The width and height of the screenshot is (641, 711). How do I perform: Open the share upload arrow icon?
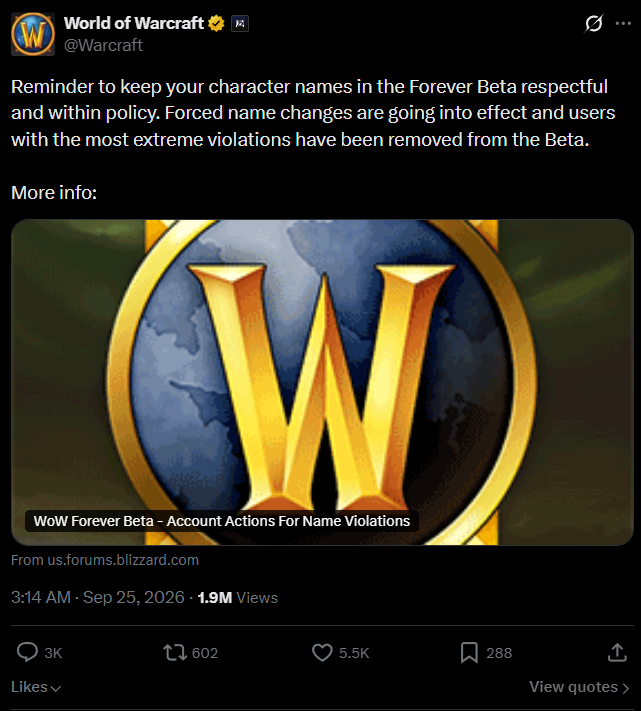pos(617,653)
